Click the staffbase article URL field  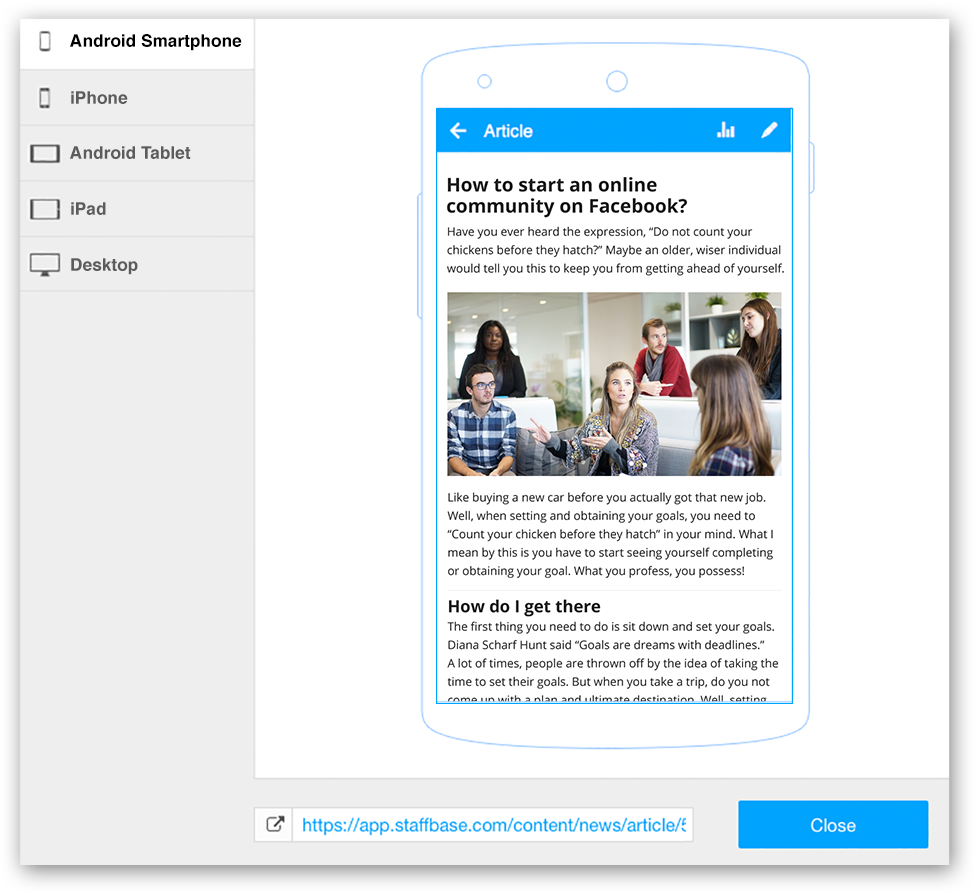(492, 825)
